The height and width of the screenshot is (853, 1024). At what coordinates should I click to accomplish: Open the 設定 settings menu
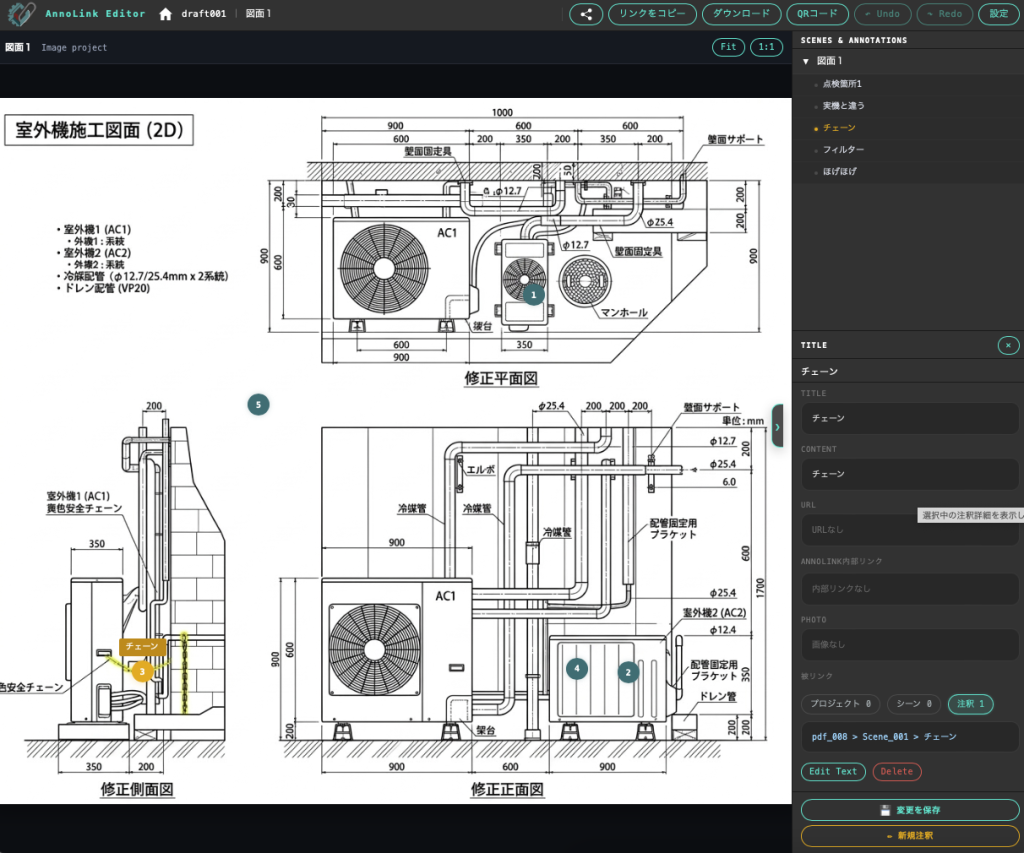(998, 14)
